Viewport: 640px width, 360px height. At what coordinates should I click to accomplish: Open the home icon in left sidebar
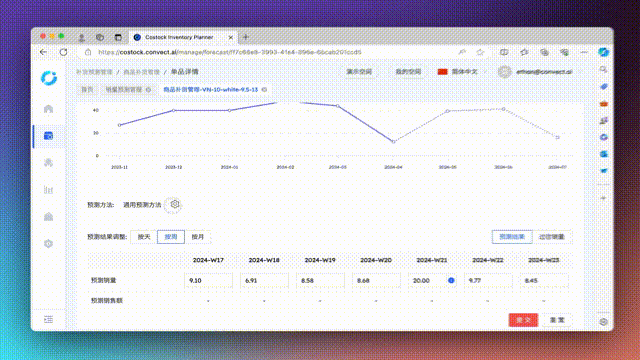(49, 109)
